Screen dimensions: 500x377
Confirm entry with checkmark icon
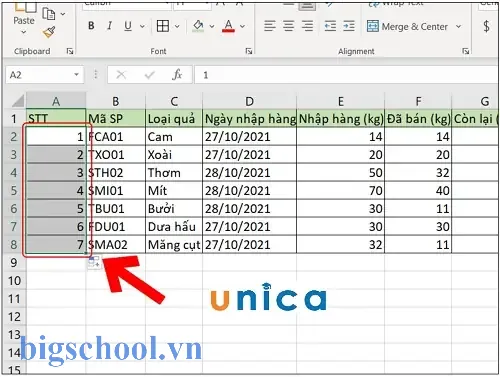coord(149,75)
